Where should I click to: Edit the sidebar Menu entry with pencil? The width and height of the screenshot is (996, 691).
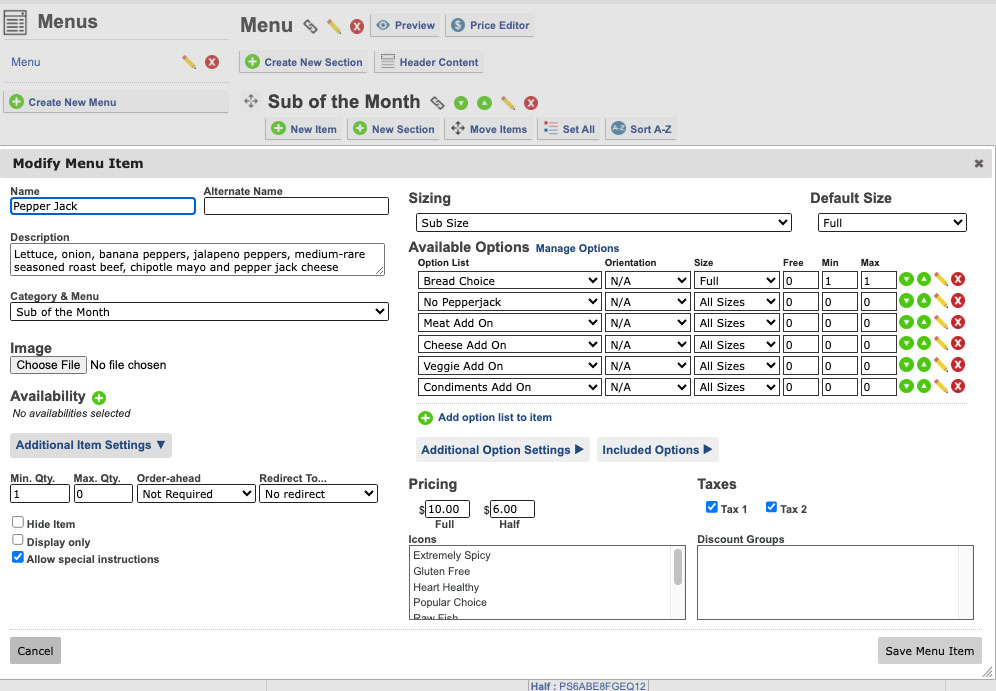pos(189,62)
